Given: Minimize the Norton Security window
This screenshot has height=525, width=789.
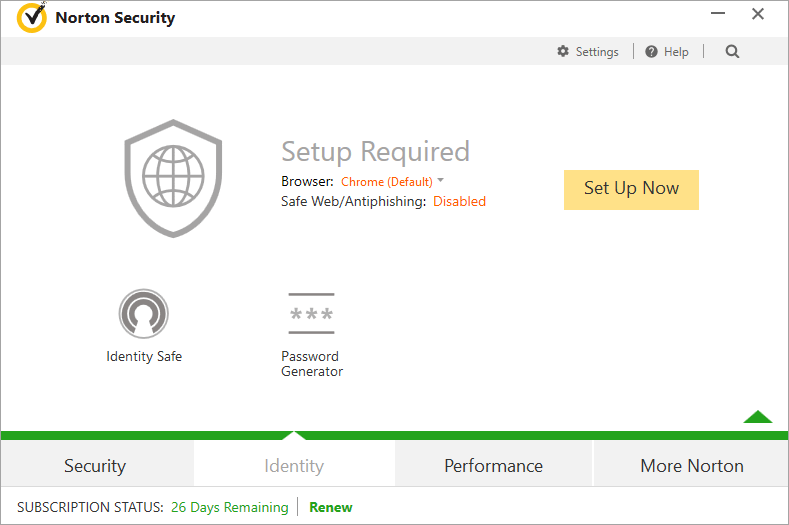Looking at the screenshot, I should [x=718, y=14].
